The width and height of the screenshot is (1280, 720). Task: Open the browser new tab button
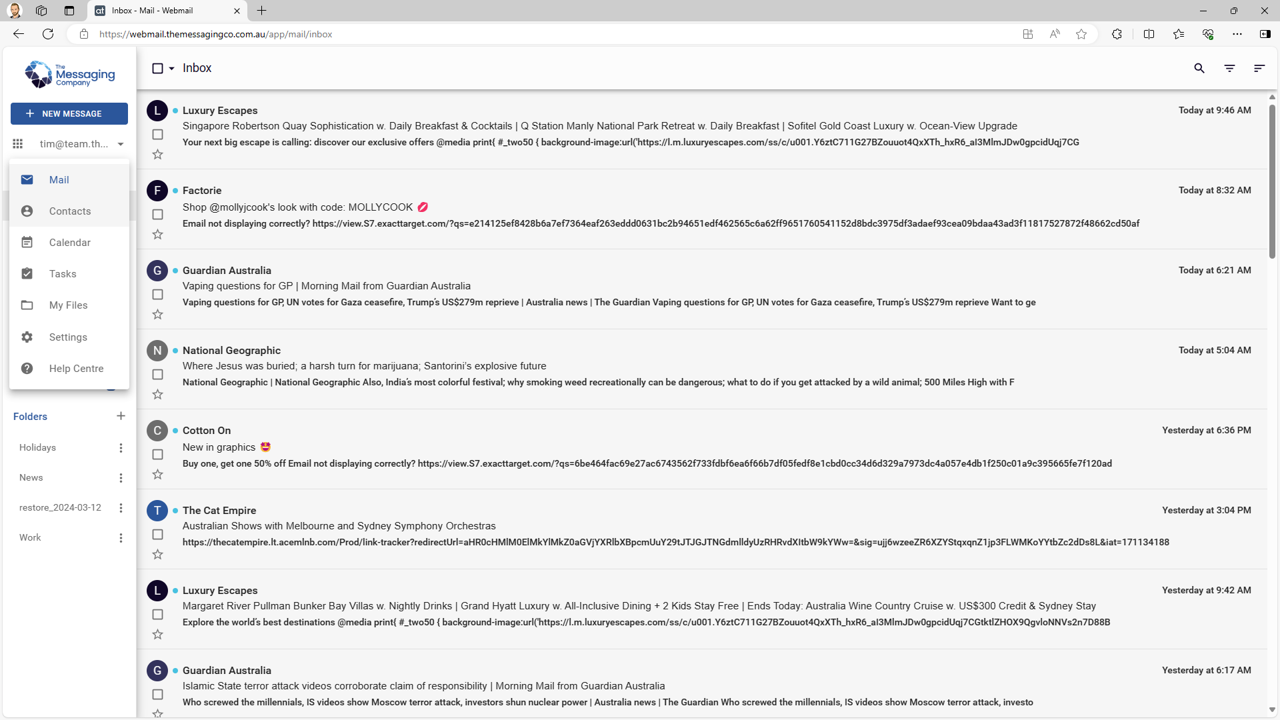[x=262, y=11]
